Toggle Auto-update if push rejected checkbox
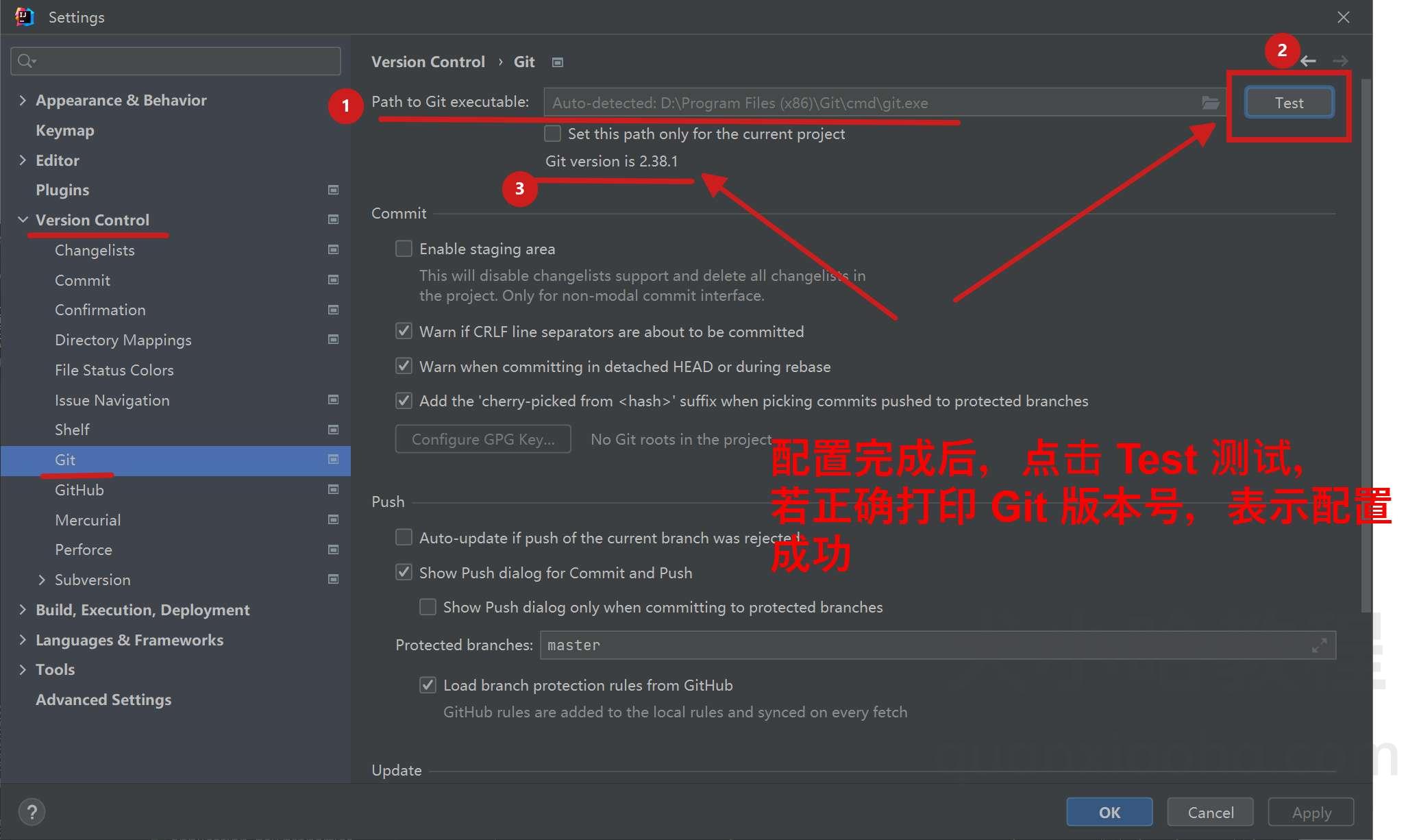 coord(405,538)
